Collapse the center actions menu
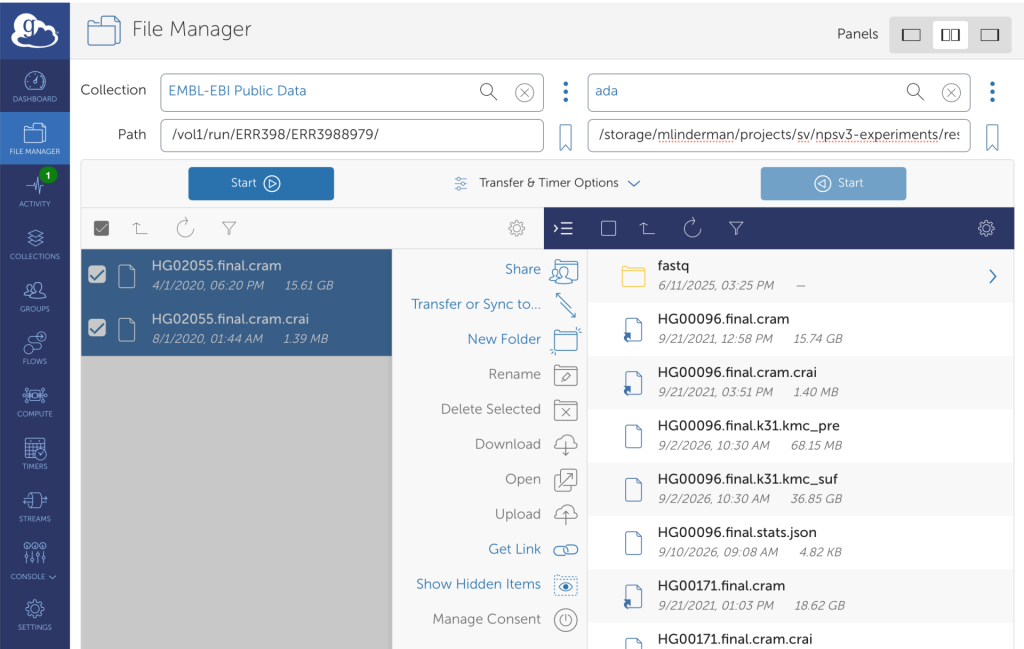Viewport: 1024px width, 649px height. click(x=563, y=228)
